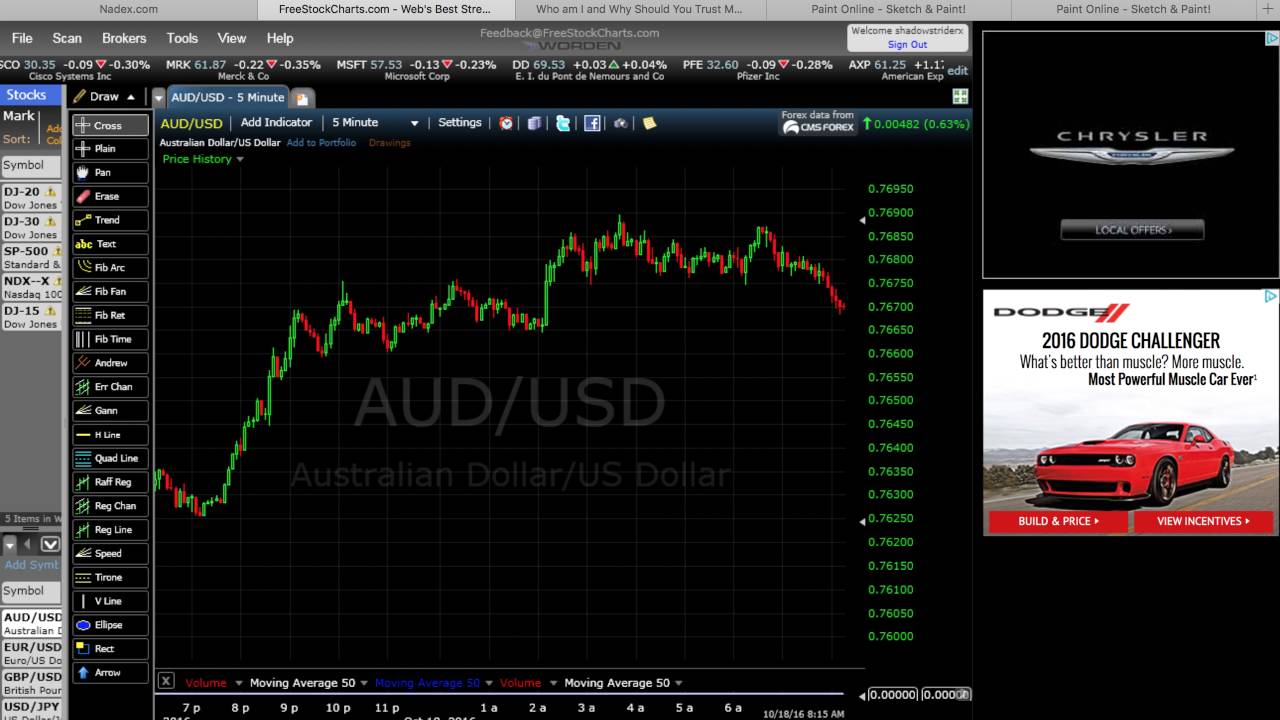Choose the V Line tool
This screenshot has height=720, width=1280.
(x=110, y=601)
